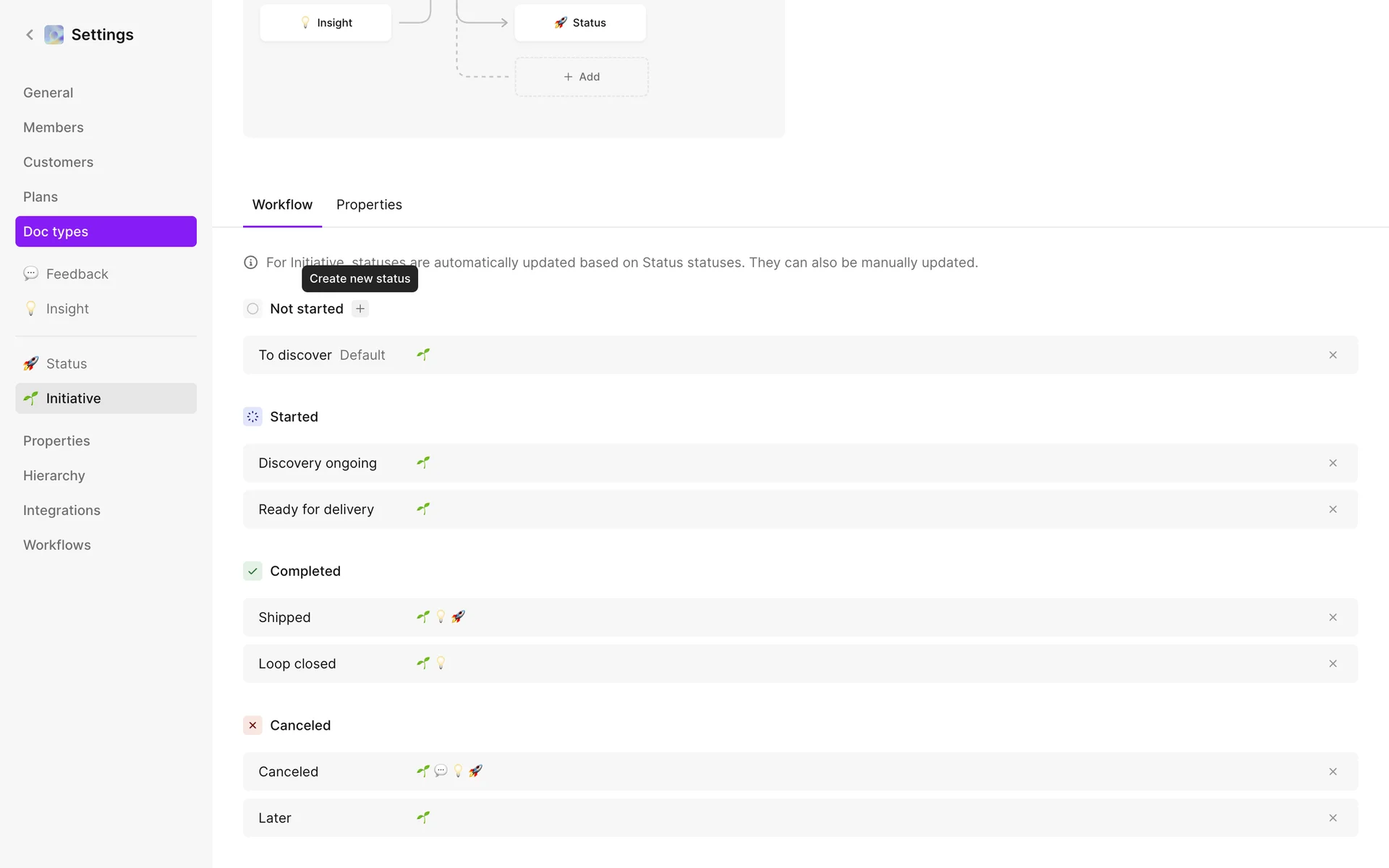Click the Add node in hierarchy diagram

[x=582, y=77]
